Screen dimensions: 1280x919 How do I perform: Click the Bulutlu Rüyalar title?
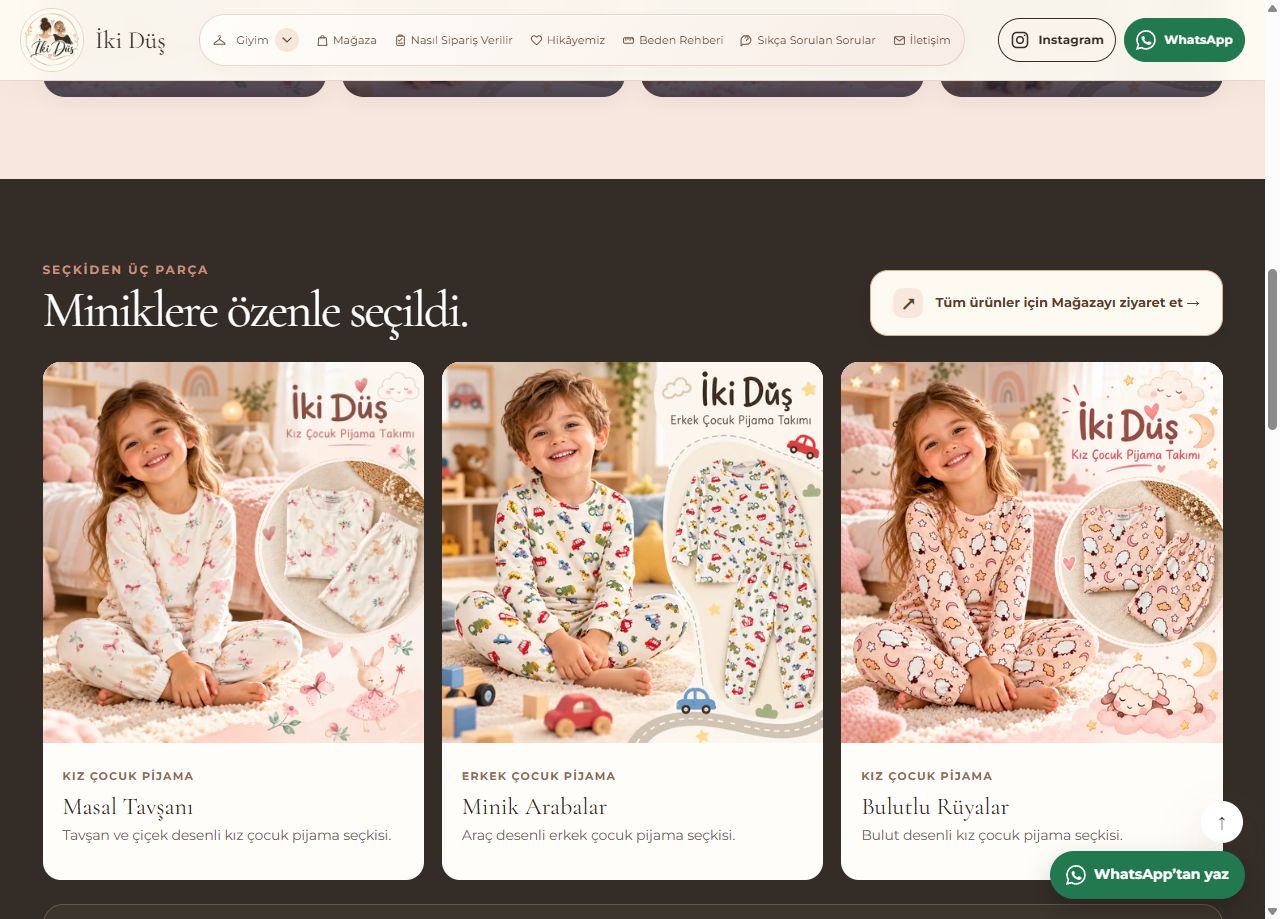[935, 807]
